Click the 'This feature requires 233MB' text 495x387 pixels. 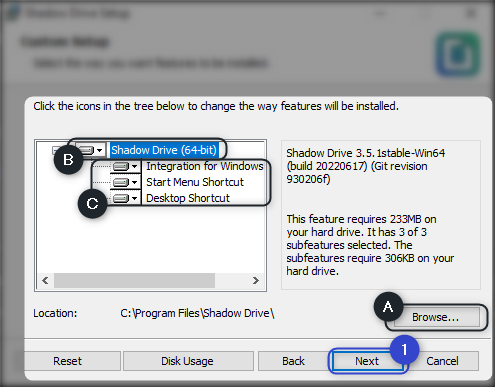[x=370, y=245]
